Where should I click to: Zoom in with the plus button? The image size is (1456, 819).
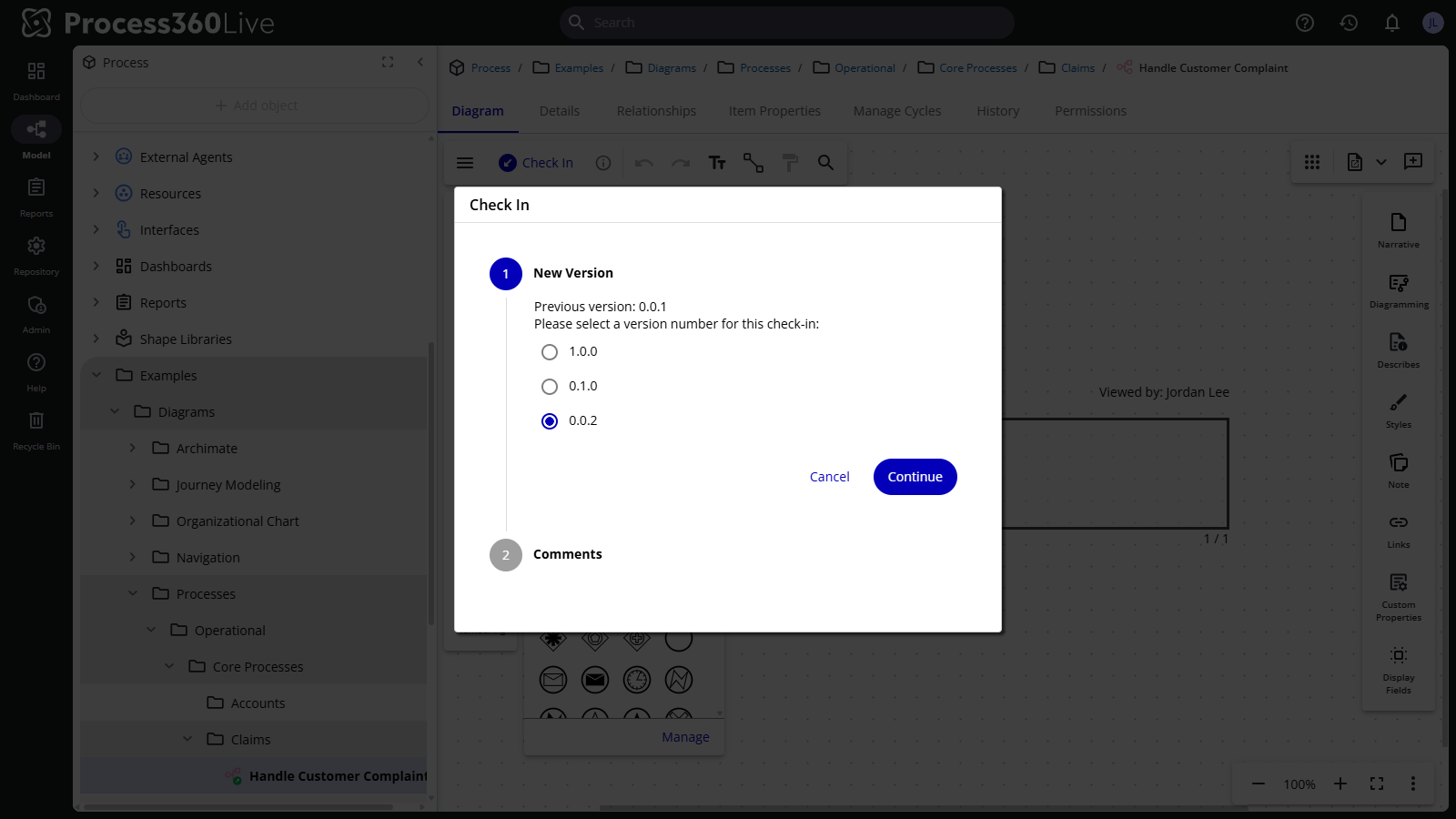coord(1340,784)
